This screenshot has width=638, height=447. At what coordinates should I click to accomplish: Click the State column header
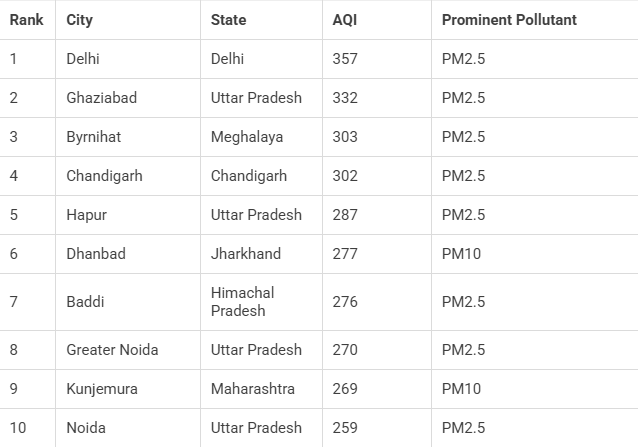point(229,20)
